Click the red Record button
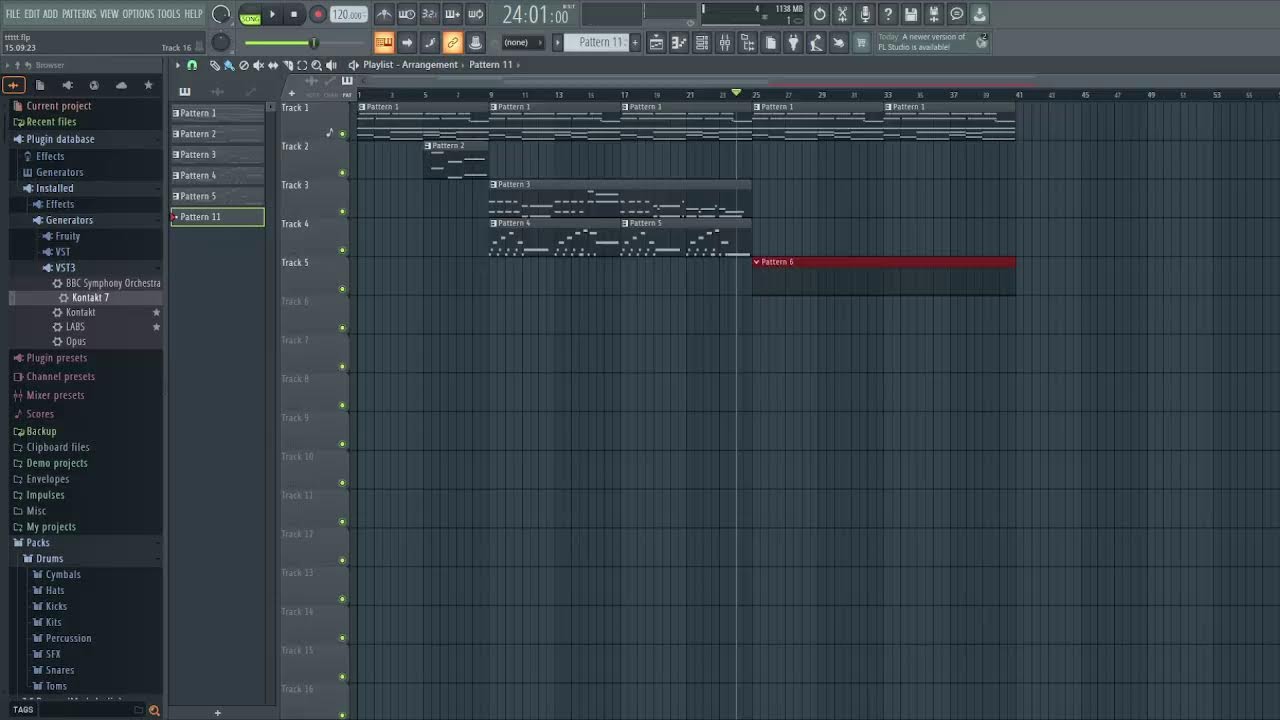The height and width of the screenshot is (720, 1280). click(x=317, y=15)
